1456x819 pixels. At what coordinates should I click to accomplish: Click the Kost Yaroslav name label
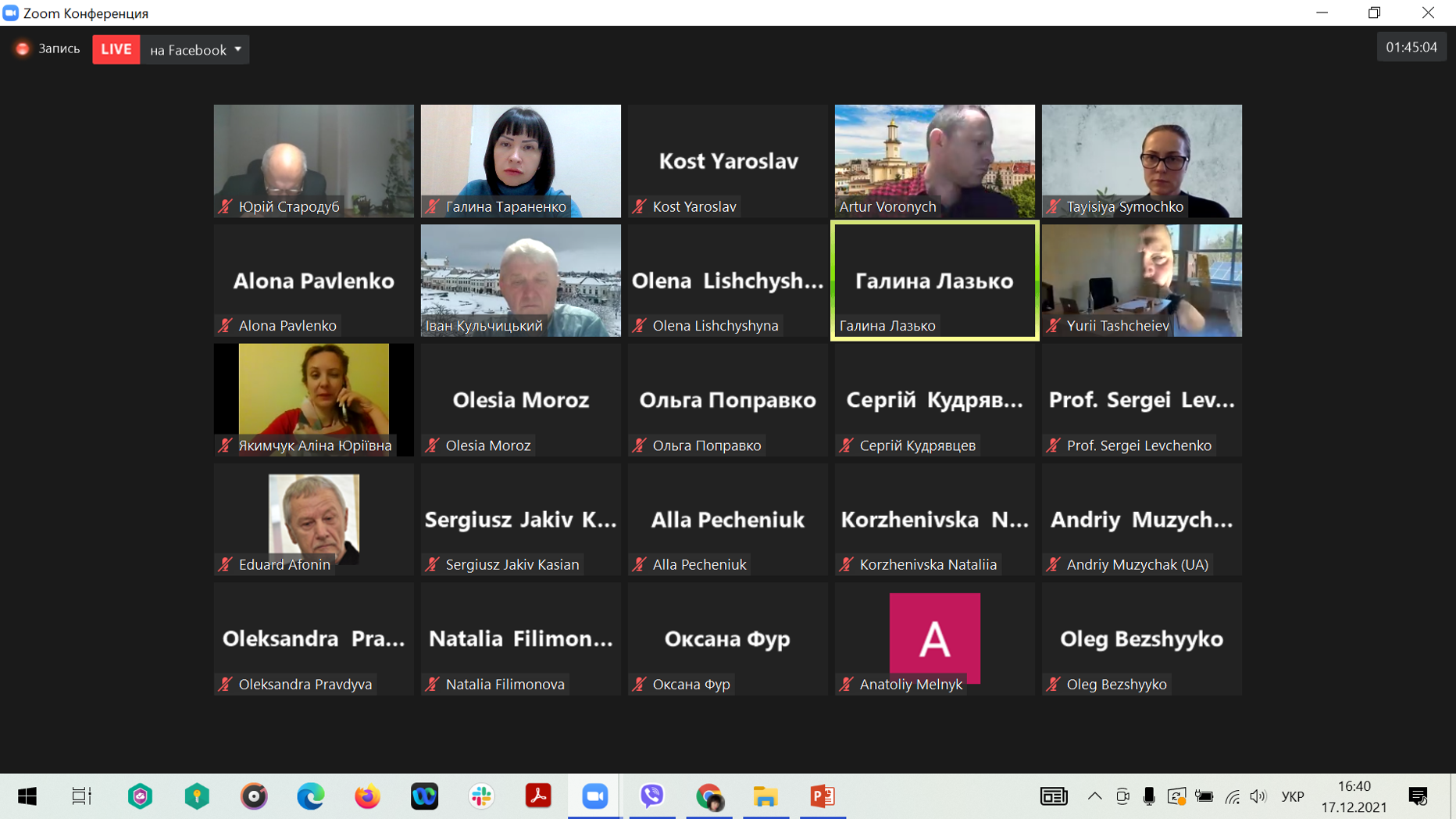[694, 206]
